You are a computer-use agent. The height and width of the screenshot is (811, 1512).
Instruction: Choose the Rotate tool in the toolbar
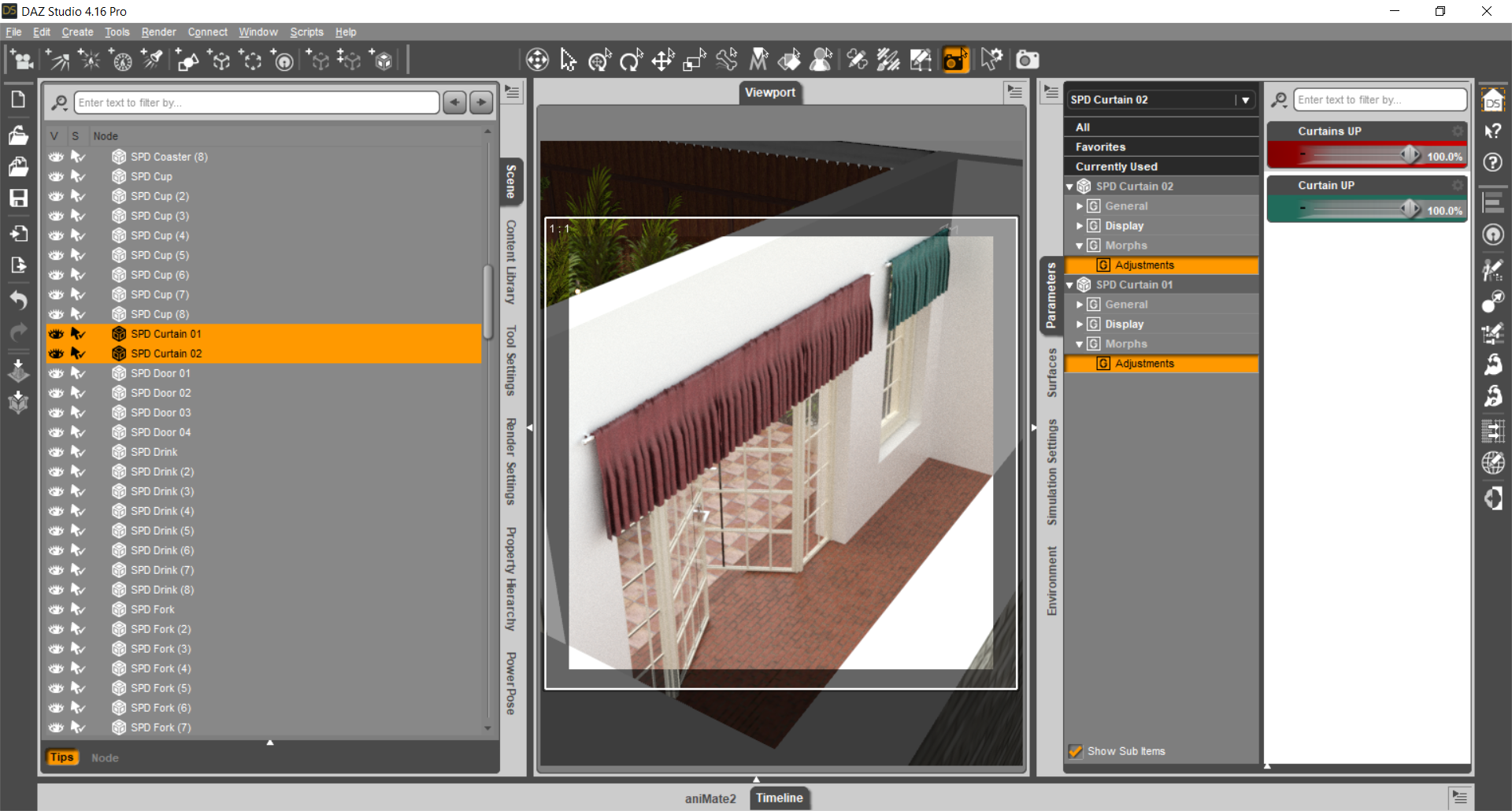(x=632, y=60)
